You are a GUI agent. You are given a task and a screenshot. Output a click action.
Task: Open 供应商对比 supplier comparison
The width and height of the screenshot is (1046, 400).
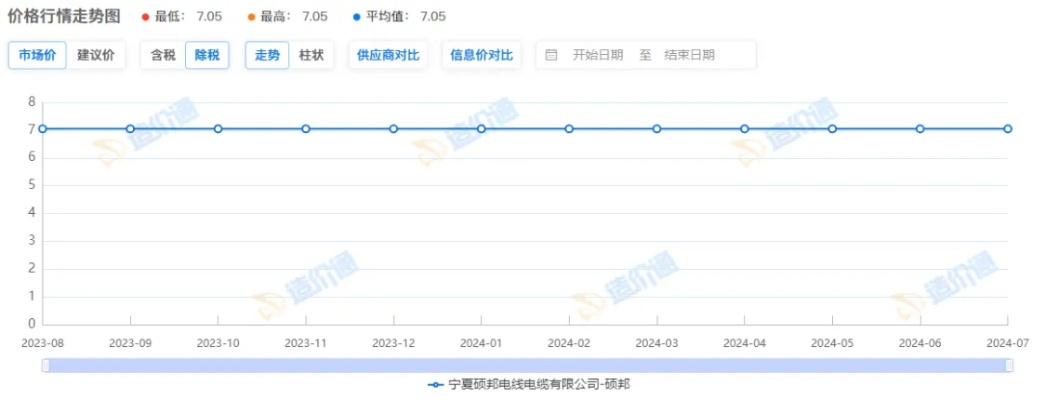[388, 55]
